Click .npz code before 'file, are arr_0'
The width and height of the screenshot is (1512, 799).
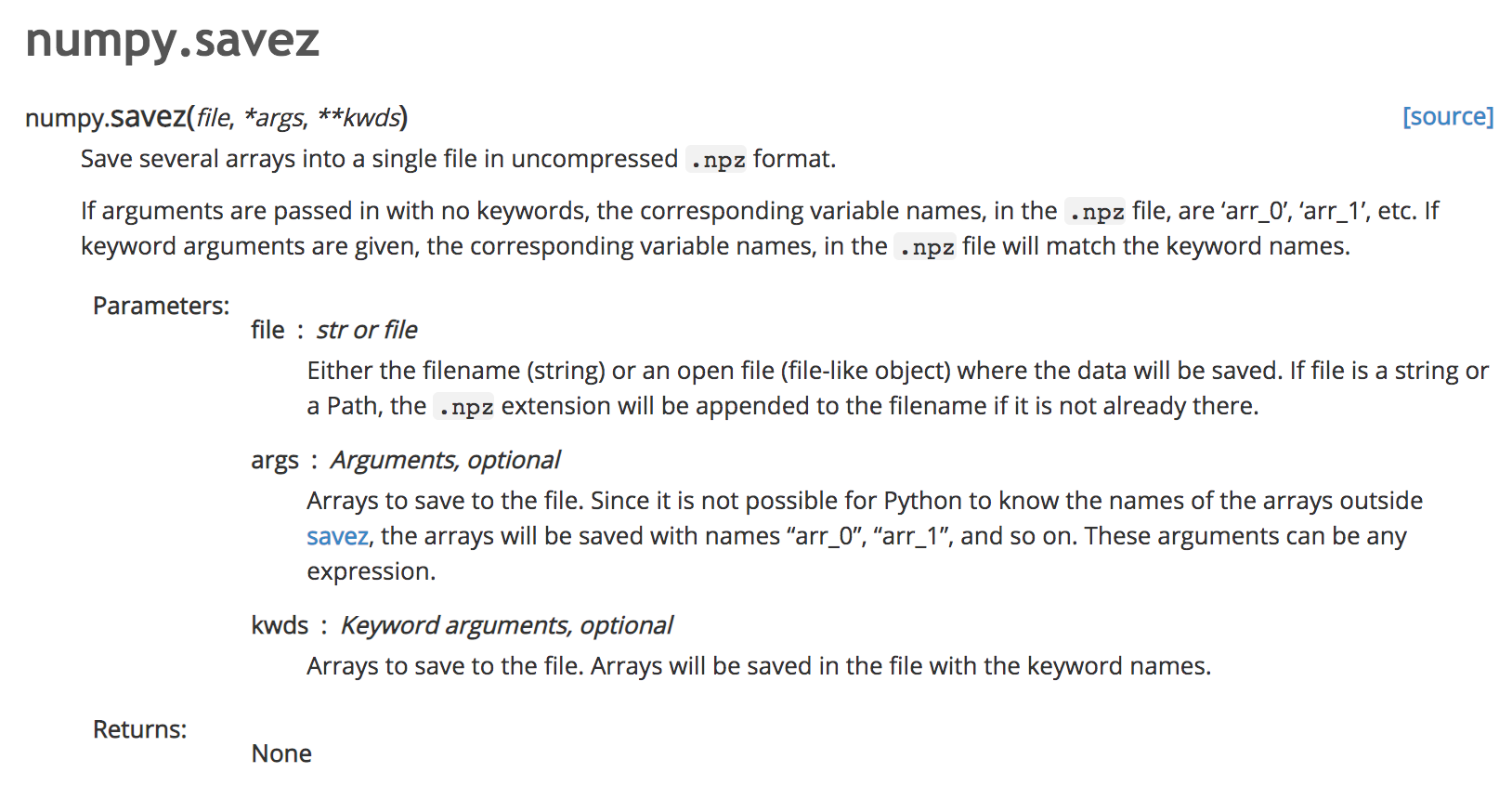[x=1096, y=213]
